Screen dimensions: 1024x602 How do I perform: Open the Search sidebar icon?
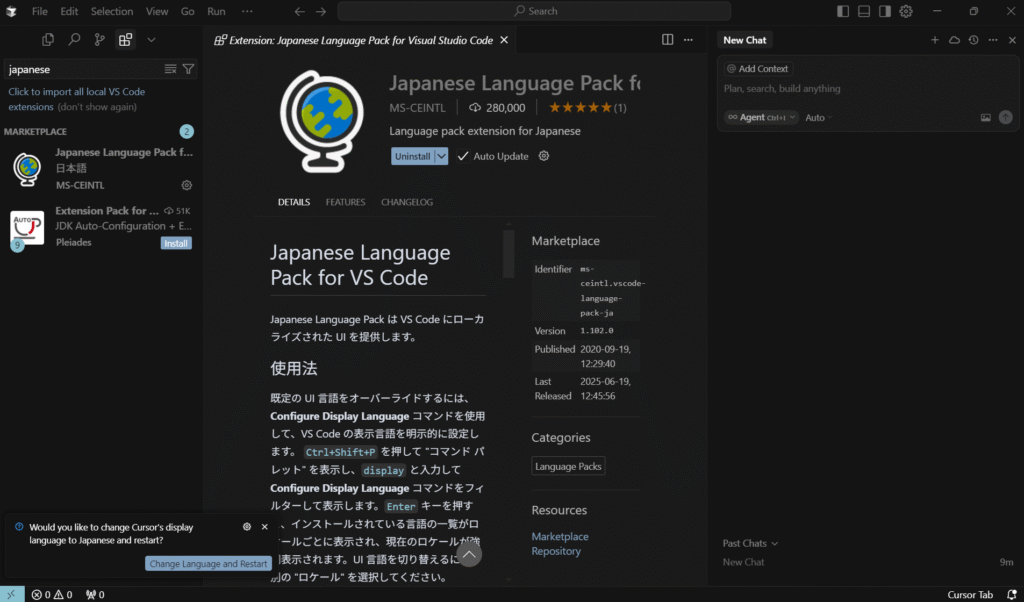coord(74,40)
